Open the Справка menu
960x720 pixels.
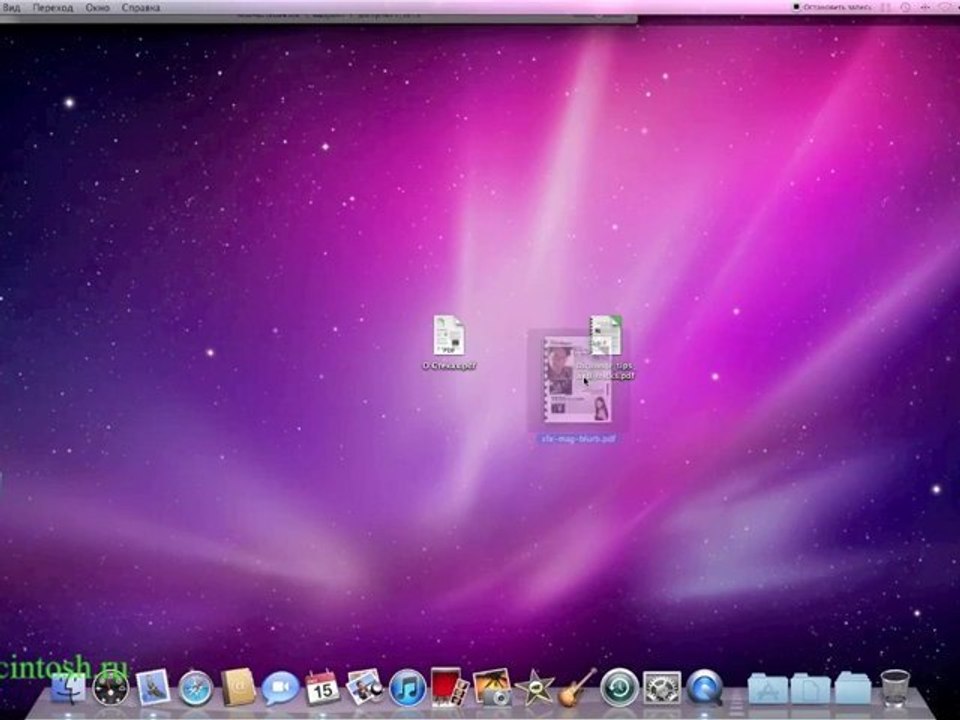coord(141,7)
